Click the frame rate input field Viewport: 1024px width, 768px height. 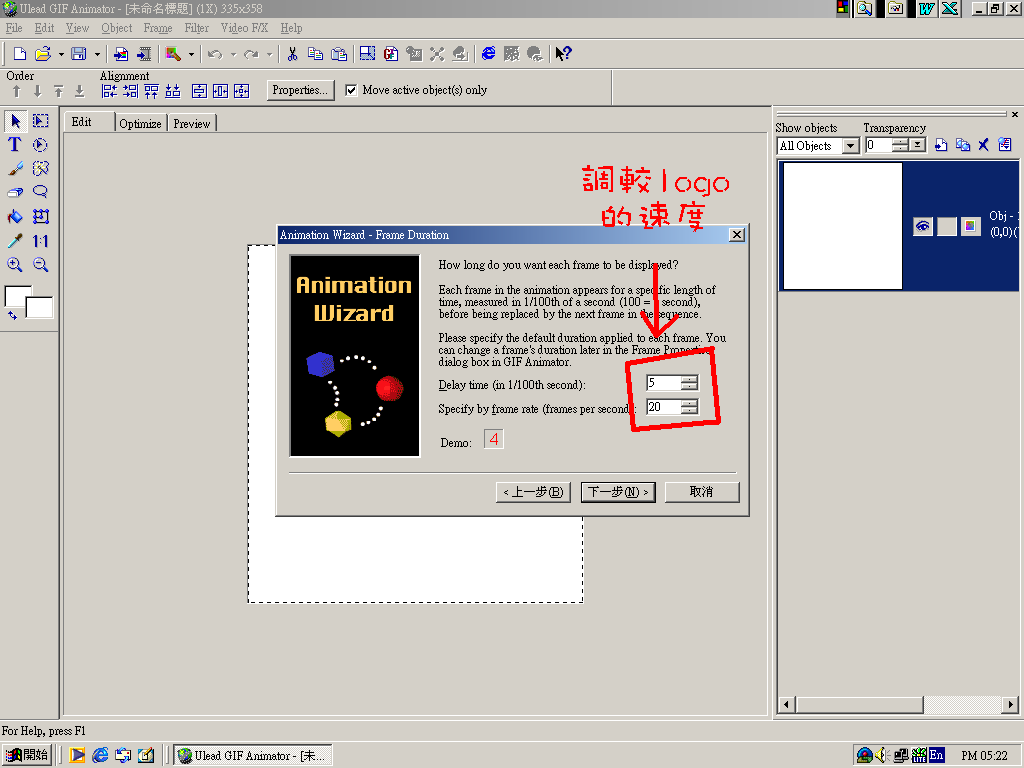[x=664, y=407]
